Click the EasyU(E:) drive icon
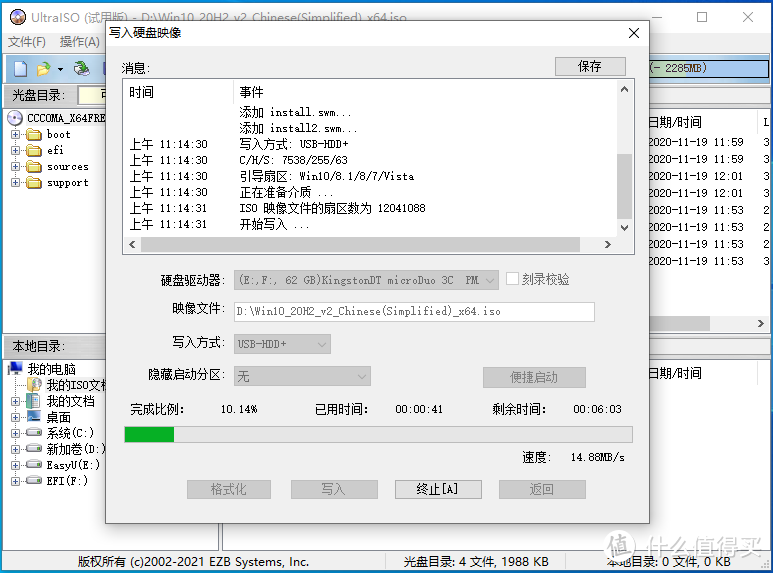This screenshot has height=573, width=773. click(x=34, y=465)
